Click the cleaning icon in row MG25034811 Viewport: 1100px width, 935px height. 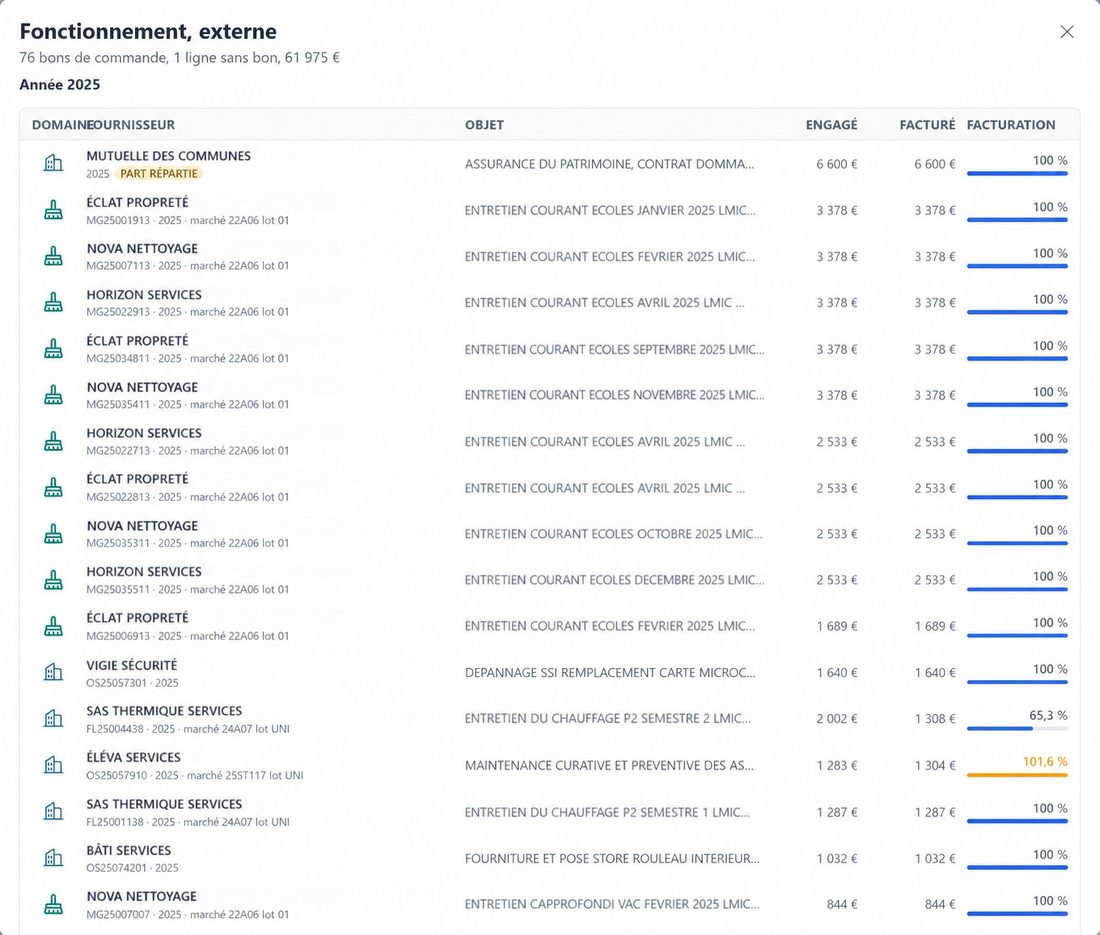tap(53, 349)
